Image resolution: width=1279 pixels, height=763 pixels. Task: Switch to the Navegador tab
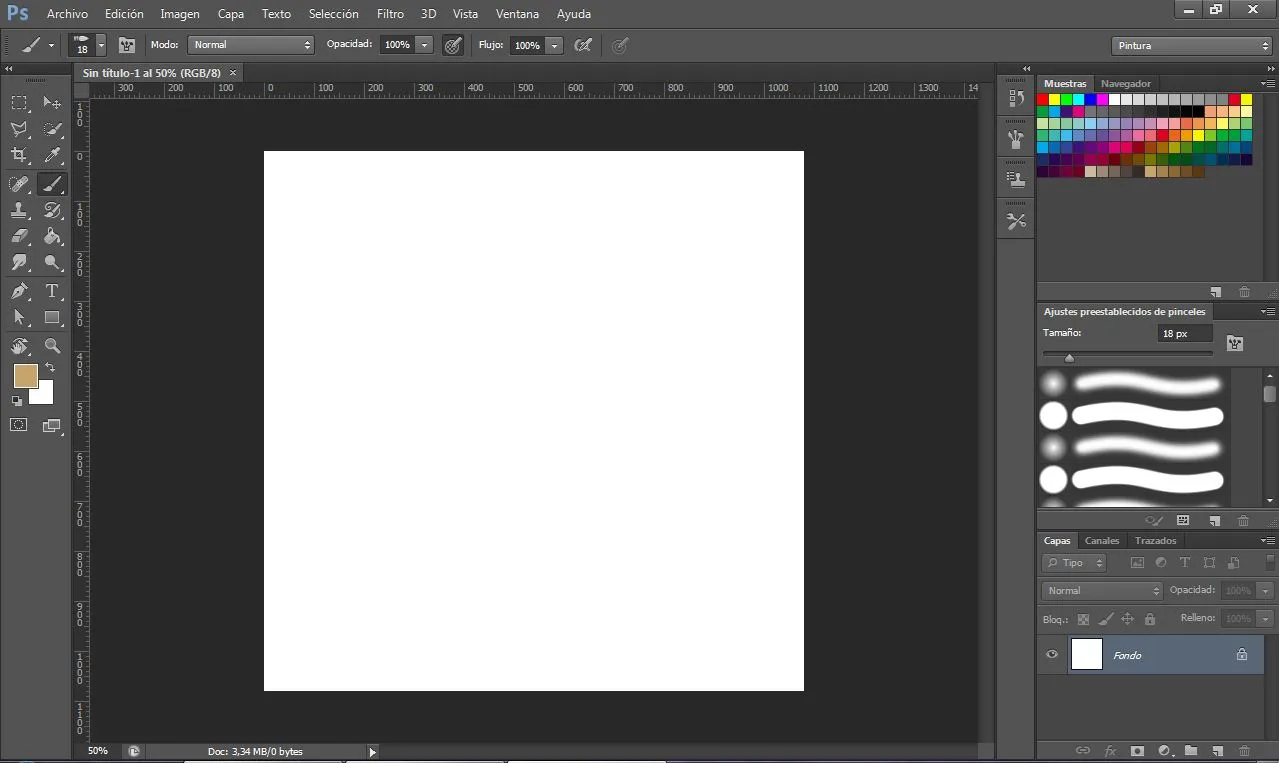pyautogui.click(x=1126, y=84)
